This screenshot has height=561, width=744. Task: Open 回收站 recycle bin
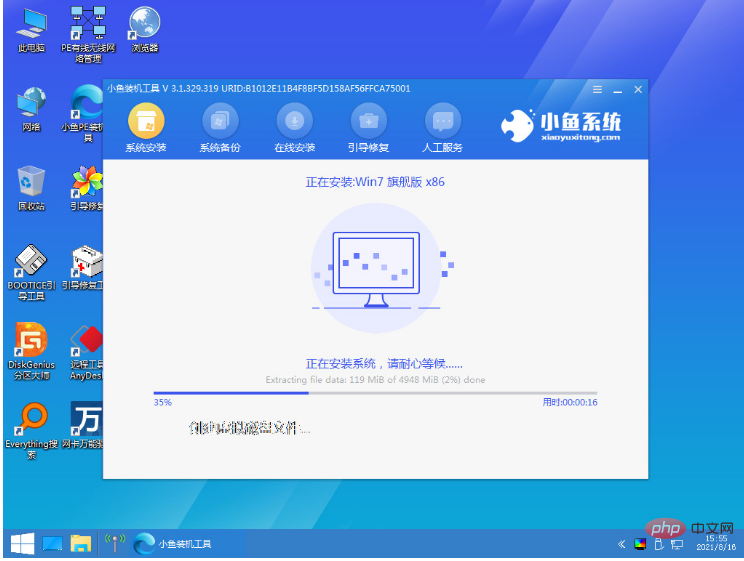[x=31, y=188]
